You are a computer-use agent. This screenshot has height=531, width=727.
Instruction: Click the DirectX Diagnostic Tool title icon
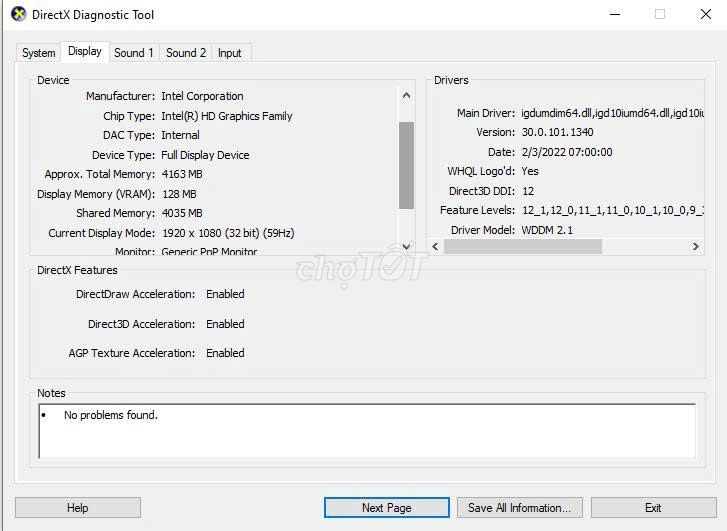coord(19,14)
